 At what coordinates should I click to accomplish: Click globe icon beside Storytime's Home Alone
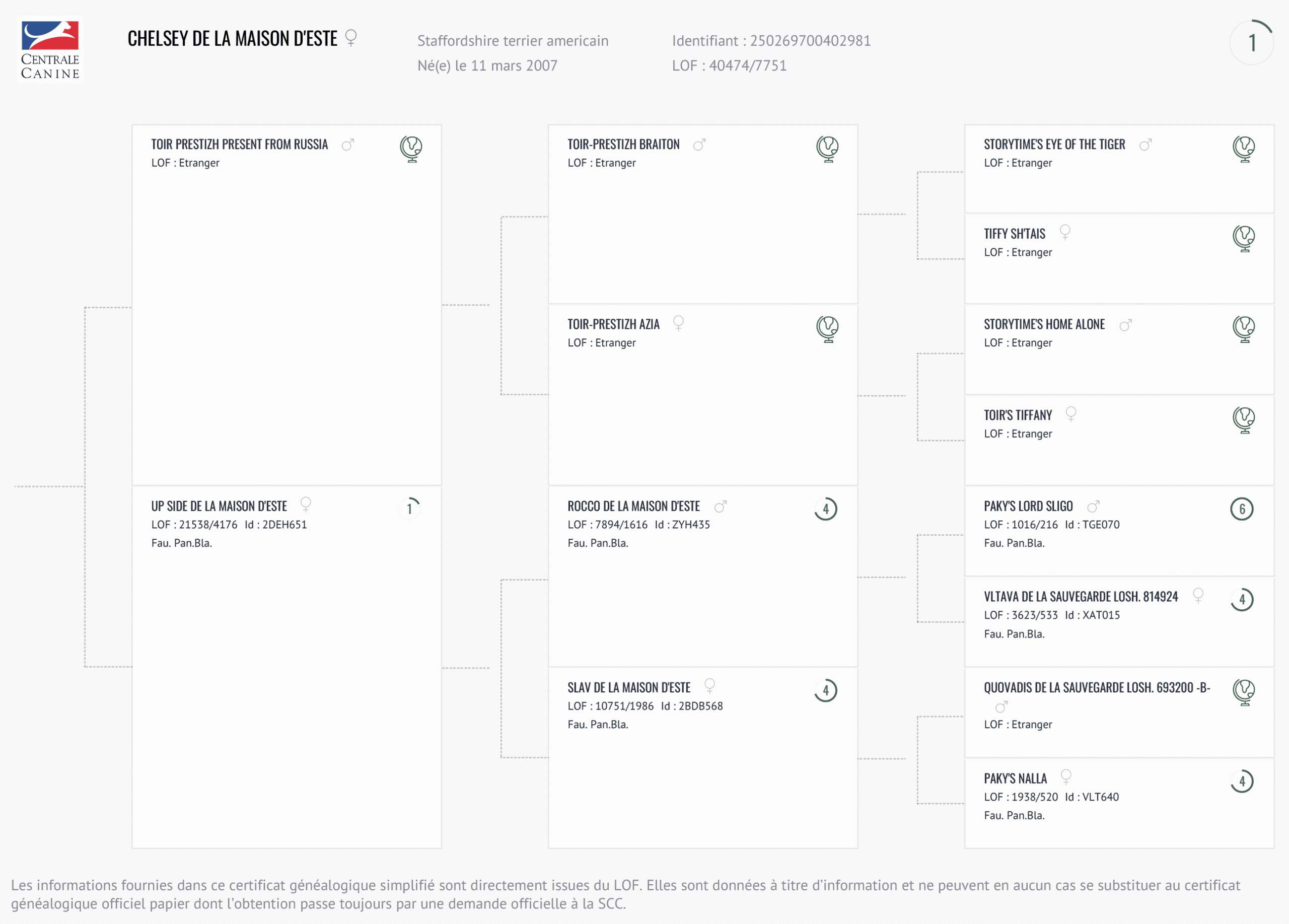[1244, 328]
